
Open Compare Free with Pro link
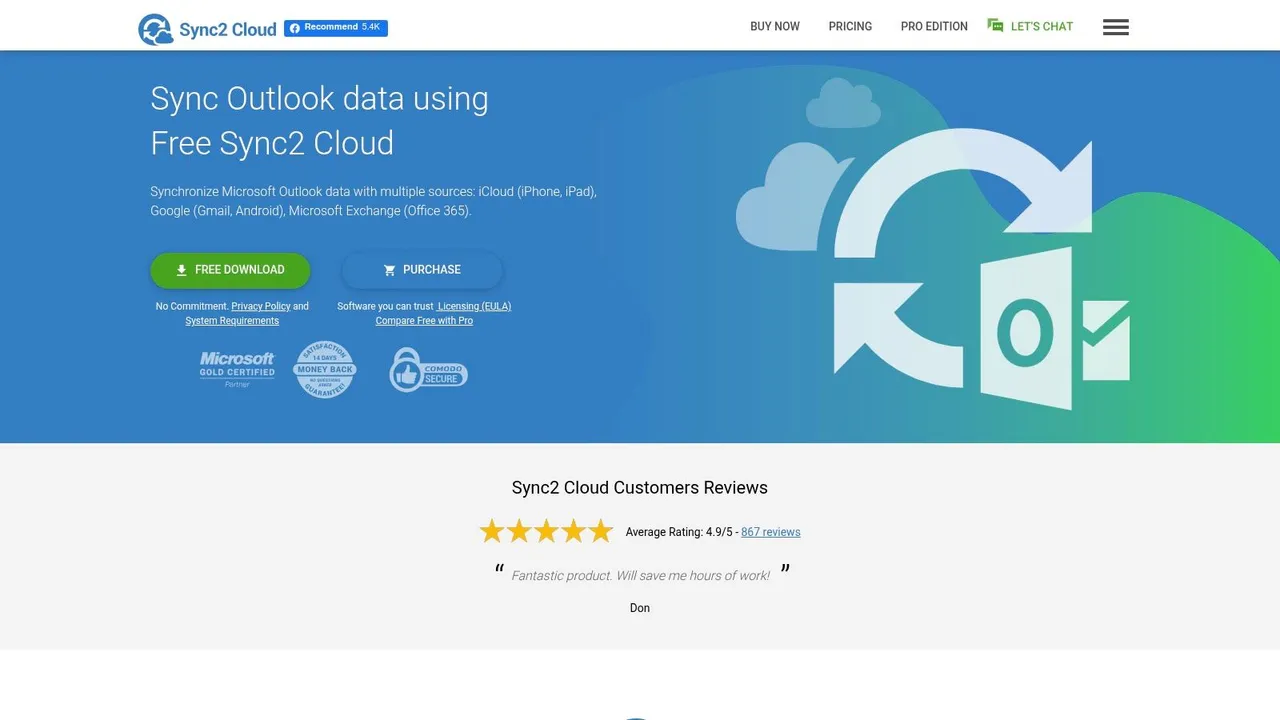point(424,321)
